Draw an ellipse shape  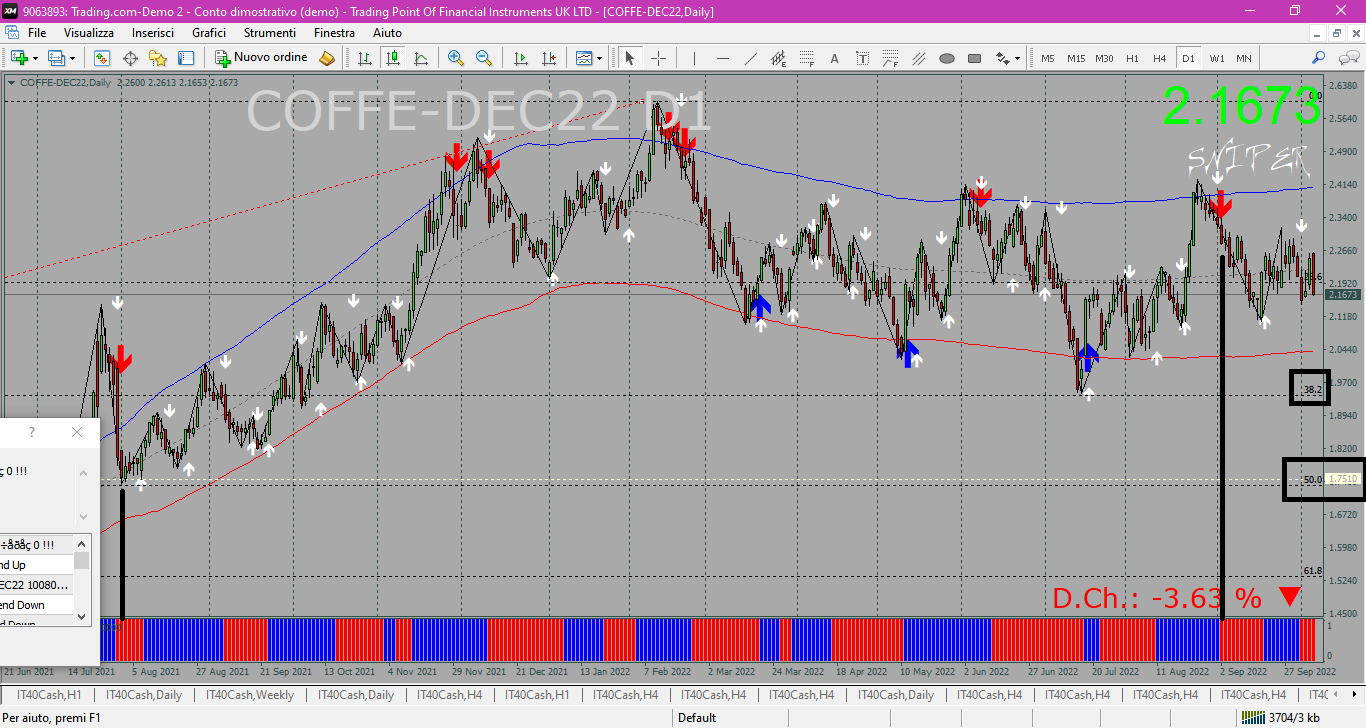coord(947,58)
